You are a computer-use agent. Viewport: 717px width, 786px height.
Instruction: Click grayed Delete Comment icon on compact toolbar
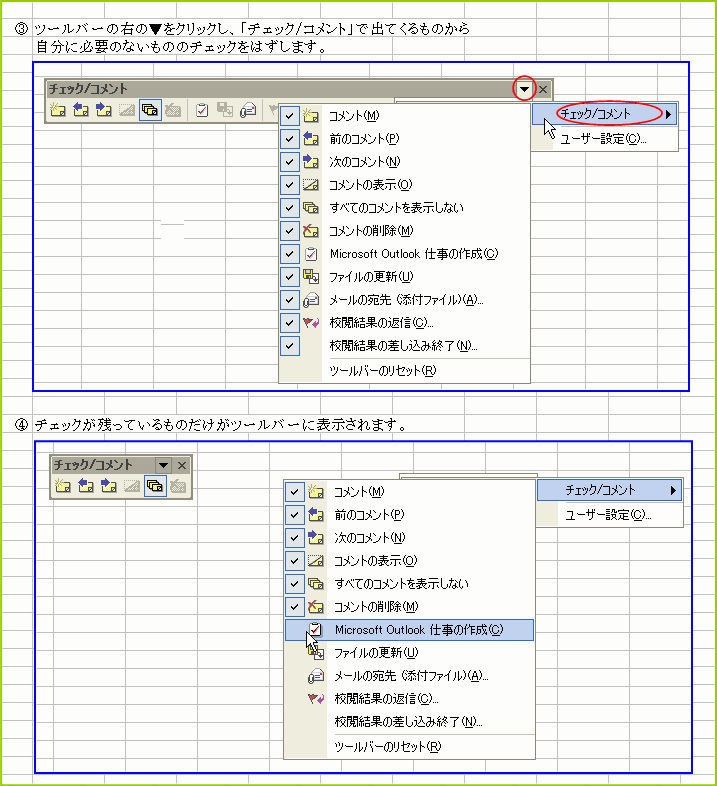coord(178,485)
